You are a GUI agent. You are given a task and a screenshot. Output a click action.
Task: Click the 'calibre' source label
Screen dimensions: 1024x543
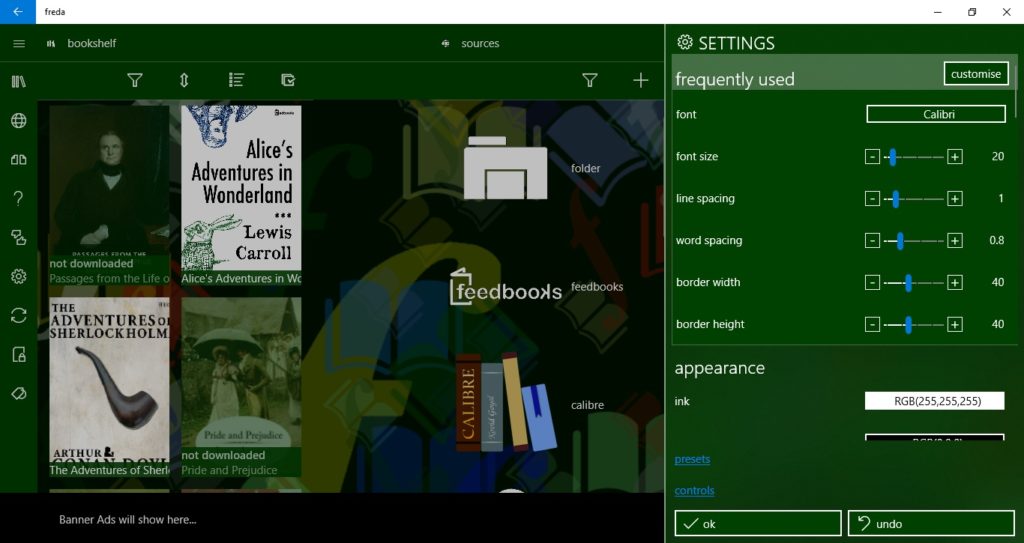point(587,404)
